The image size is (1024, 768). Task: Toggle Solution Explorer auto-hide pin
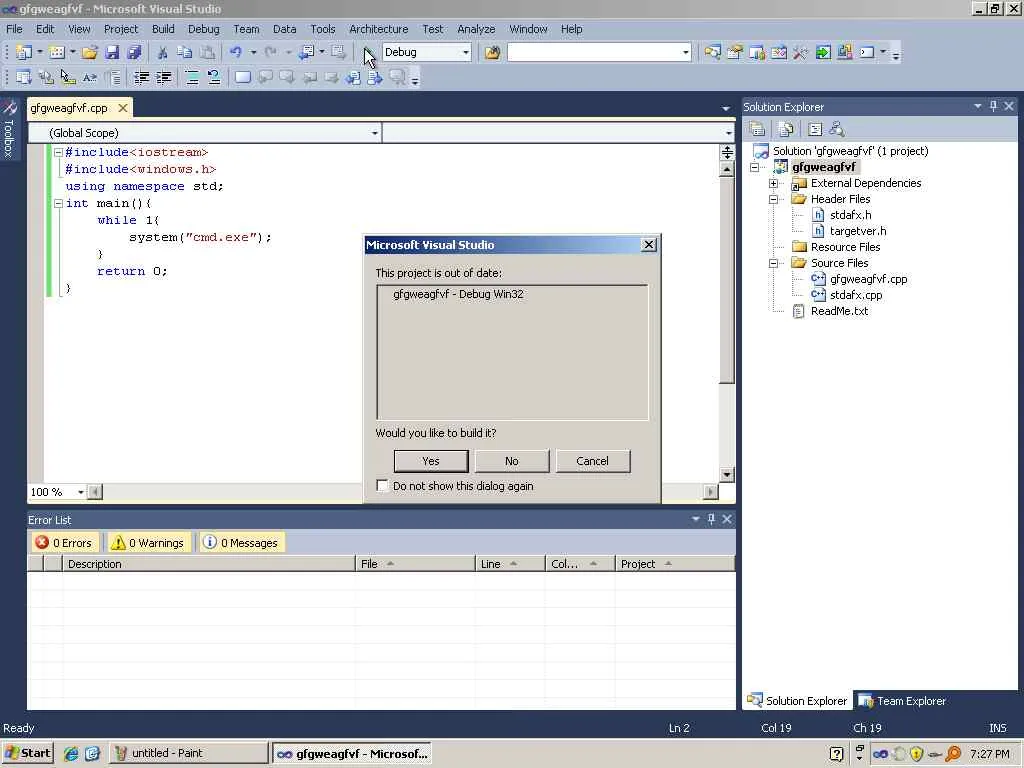click(993, 106)
